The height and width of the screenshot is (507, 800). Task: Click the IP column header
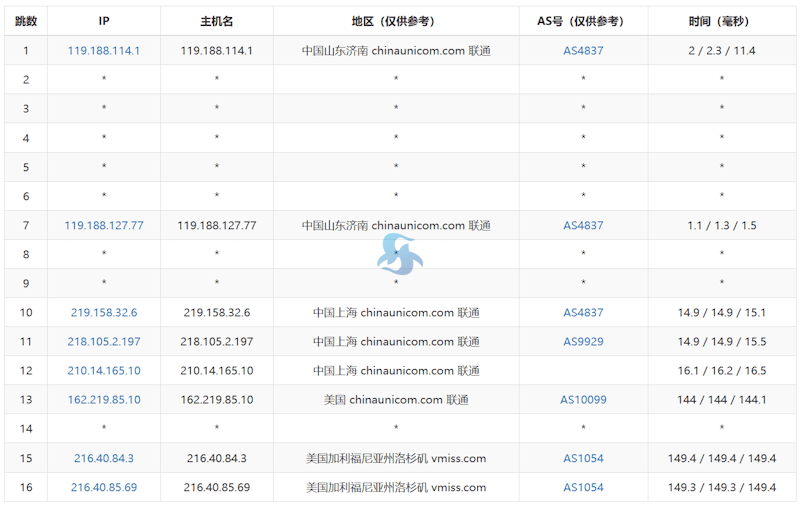click(104, 21)
